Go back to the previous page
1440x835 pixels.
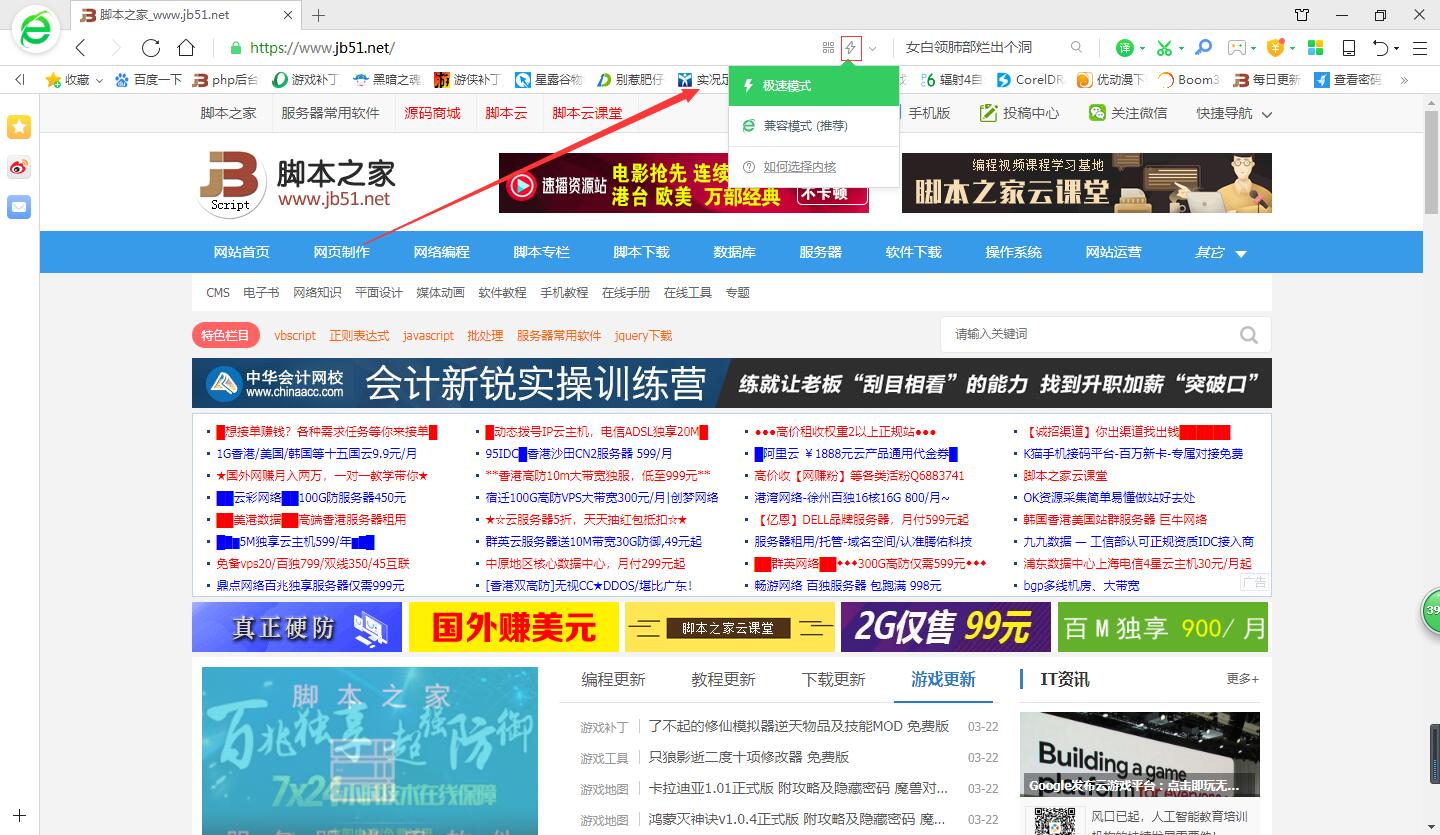tap(82, 48)
